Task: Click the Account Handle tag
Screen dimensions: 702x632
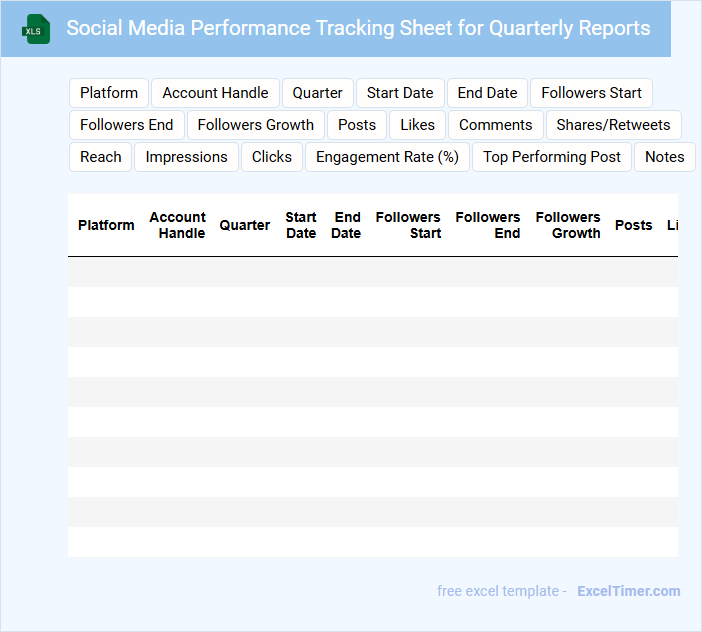Action: click(215, 93)
